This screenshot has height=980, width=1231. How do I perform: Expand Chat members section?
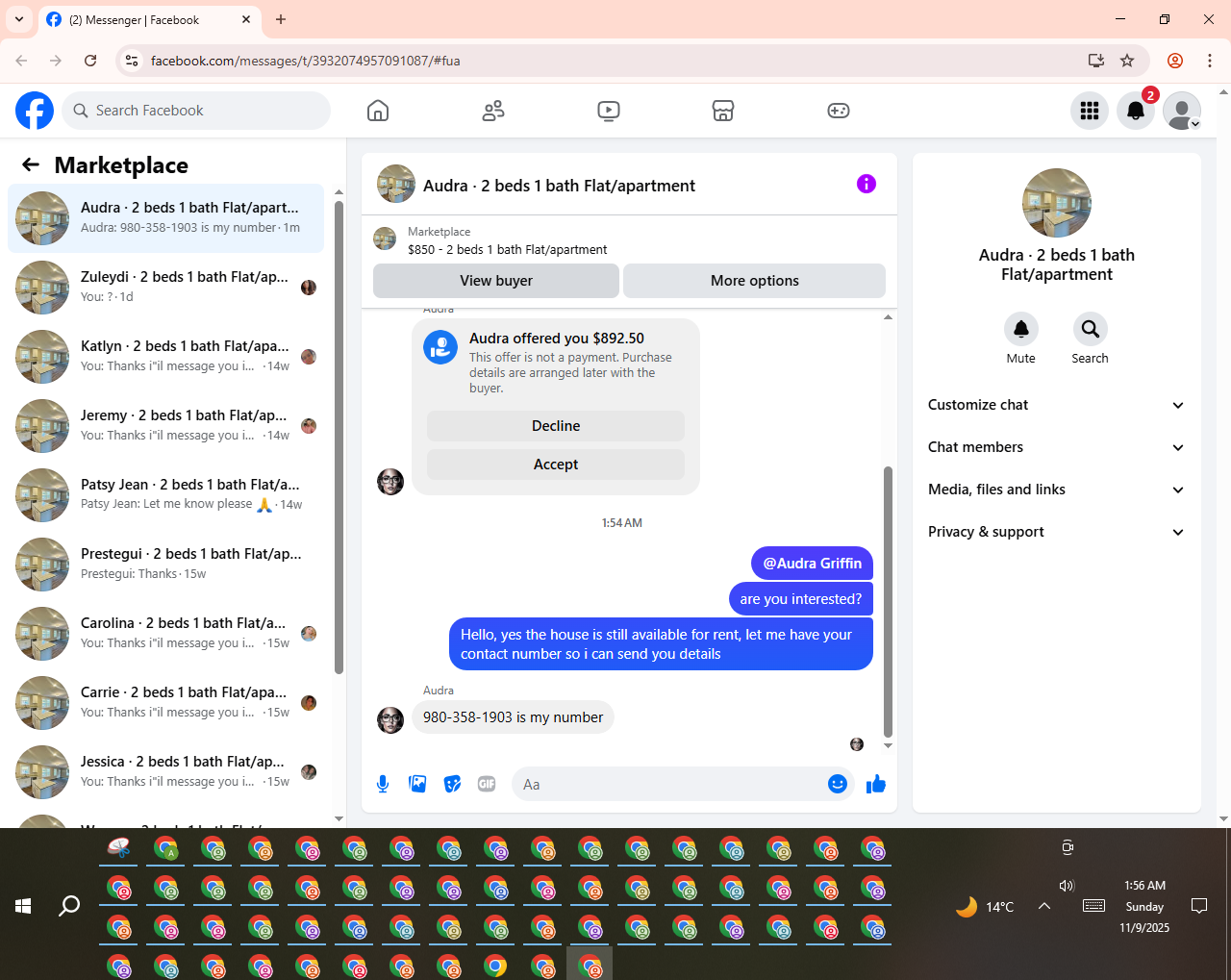1057,447
